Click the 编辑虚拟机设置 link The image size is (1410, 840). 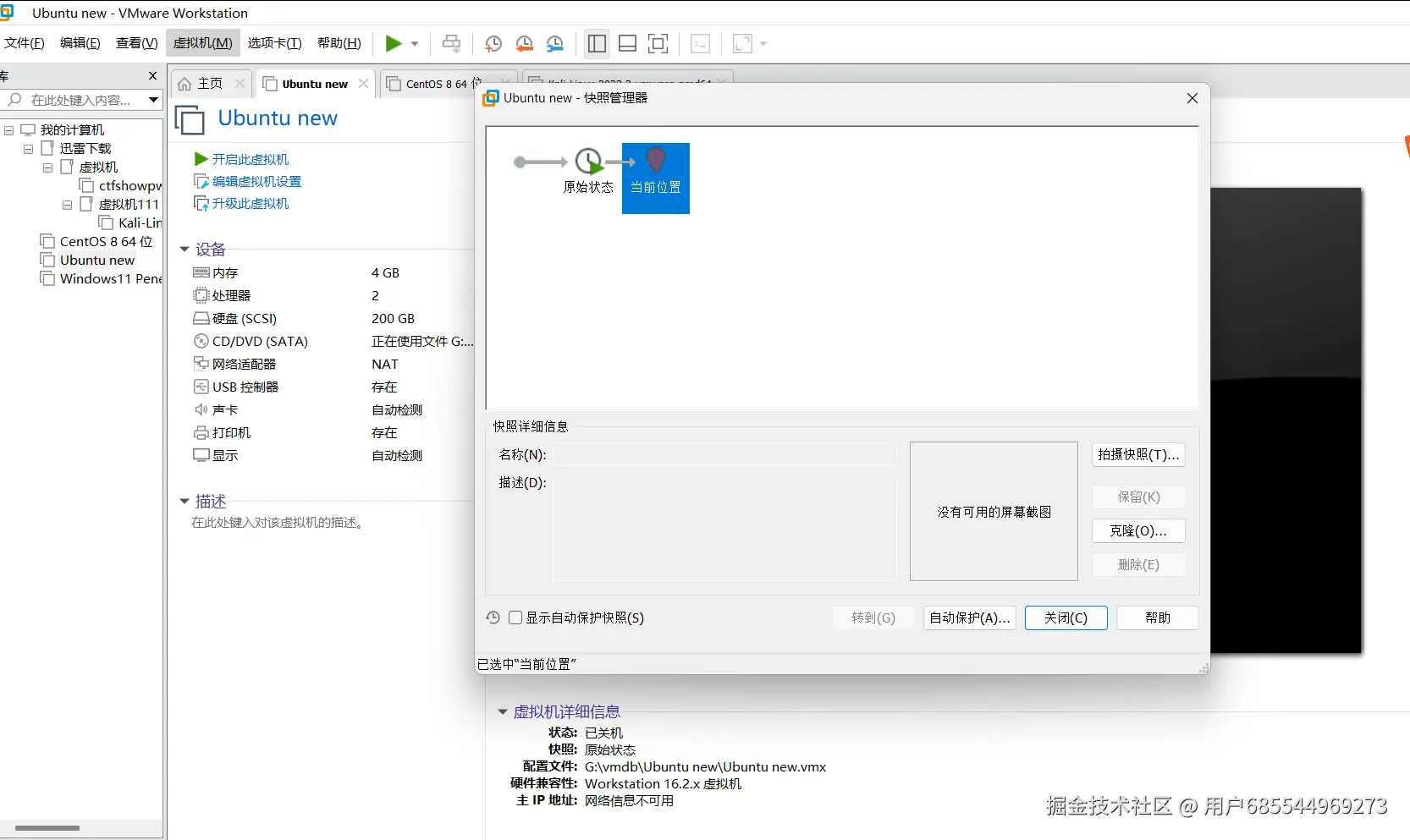pyautogui.click(x=256, y=181)
